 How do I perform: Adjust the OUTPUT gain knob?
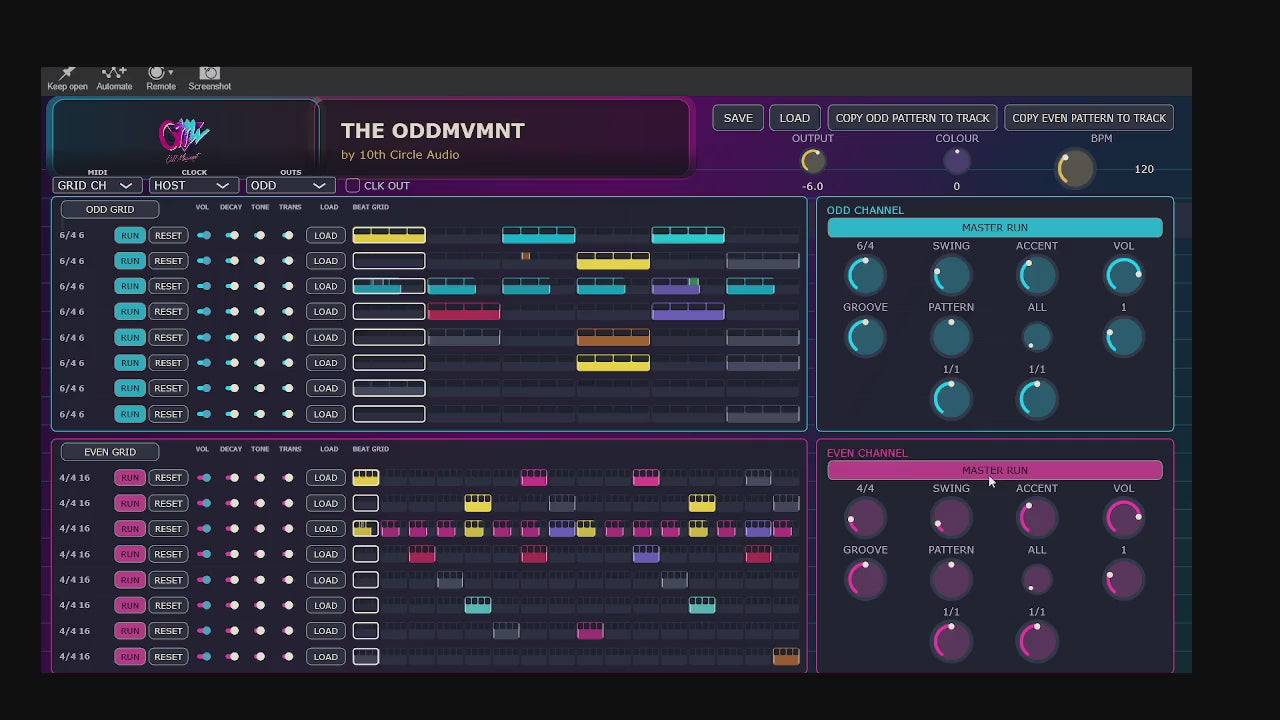813,161
